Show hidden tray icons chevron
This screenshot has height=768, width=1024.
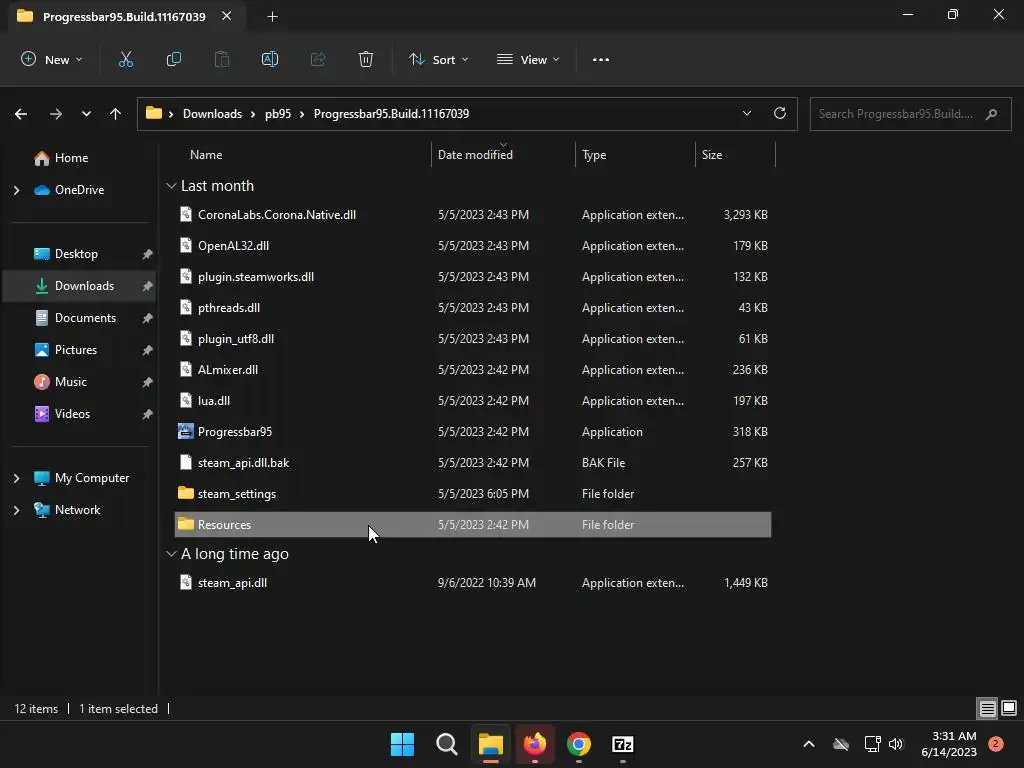pyautogui.click(x=808, y=744)
